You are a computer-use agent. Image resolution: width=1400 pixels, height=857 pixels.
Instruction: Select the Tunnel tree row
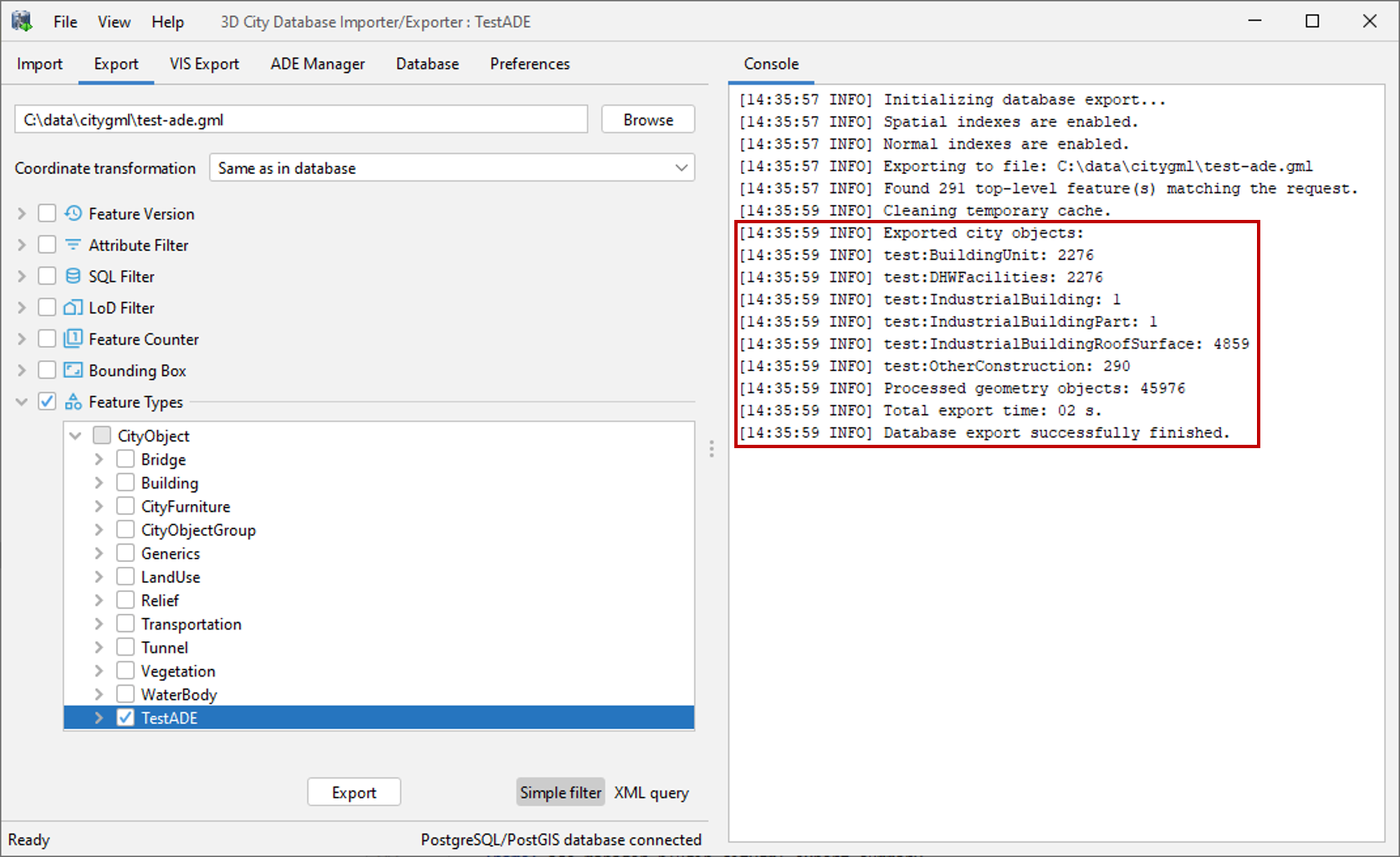[x=379, y=647]
